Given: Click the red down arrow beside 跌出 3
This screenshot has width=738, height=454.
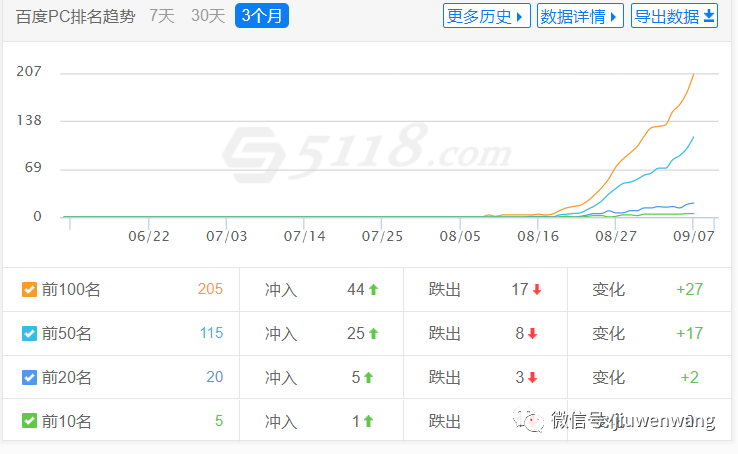Looking at the screenshot, I should (x=532, y=377).
